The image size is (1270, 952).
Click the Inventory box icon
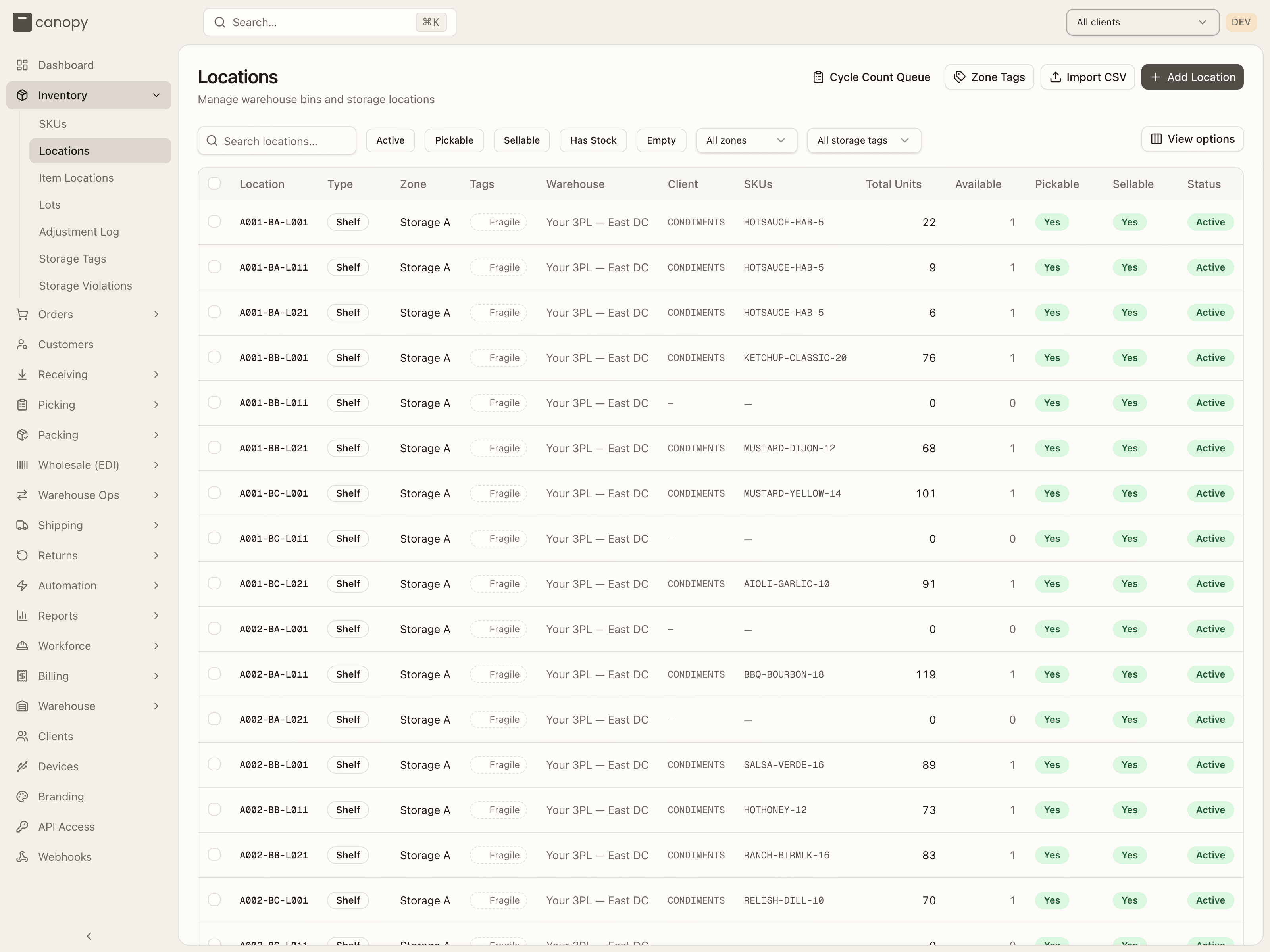point(22,95)
